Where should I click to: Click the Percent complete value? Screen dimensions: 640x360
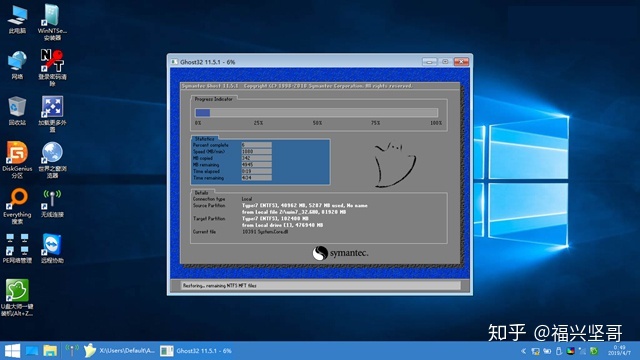coord(256,145)
